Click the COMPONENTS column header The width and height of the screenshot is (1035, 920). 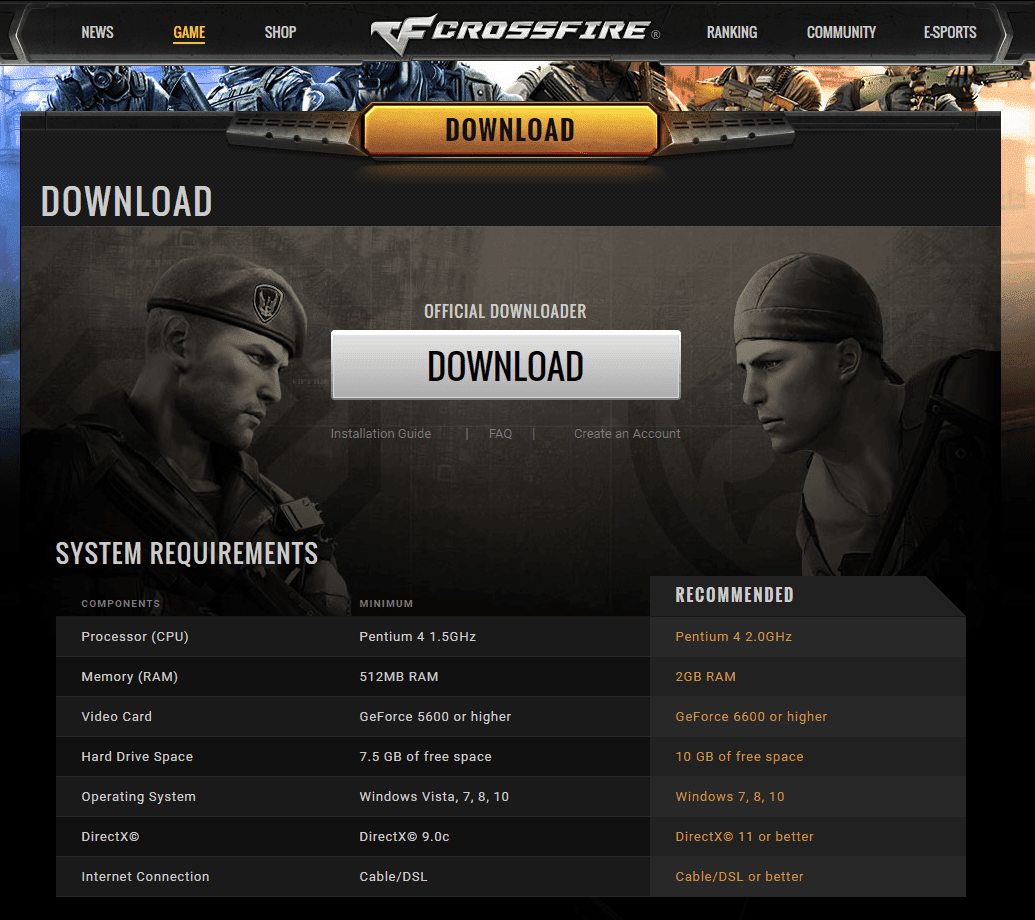[x=121, y=603]
